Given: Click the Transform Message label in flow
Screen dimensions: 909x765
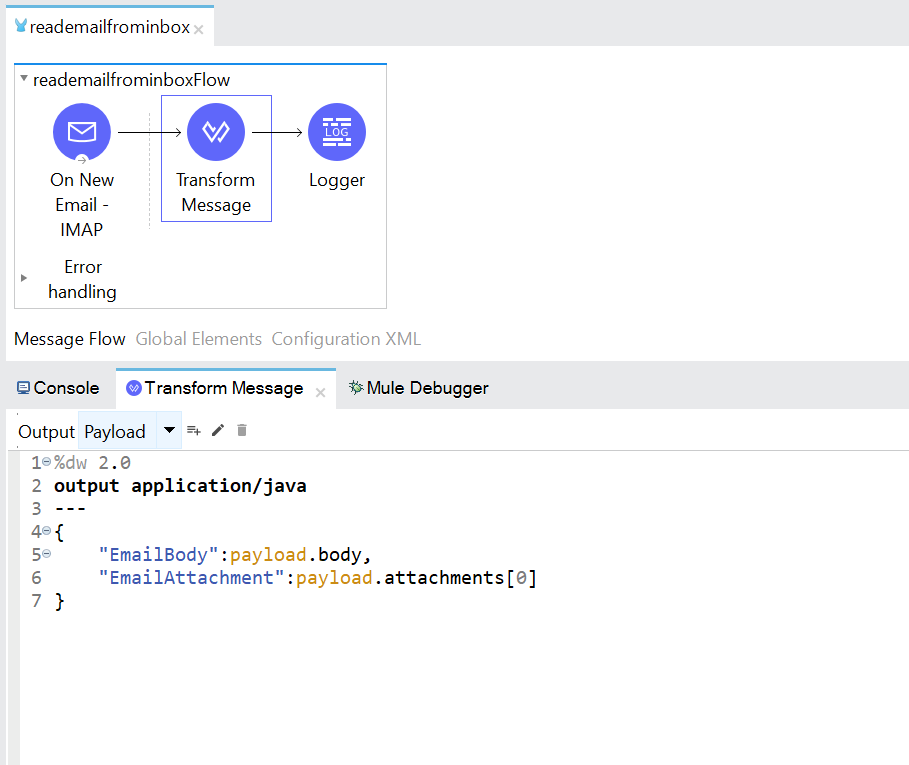Looking at the screenshot, I should (216, 192).
